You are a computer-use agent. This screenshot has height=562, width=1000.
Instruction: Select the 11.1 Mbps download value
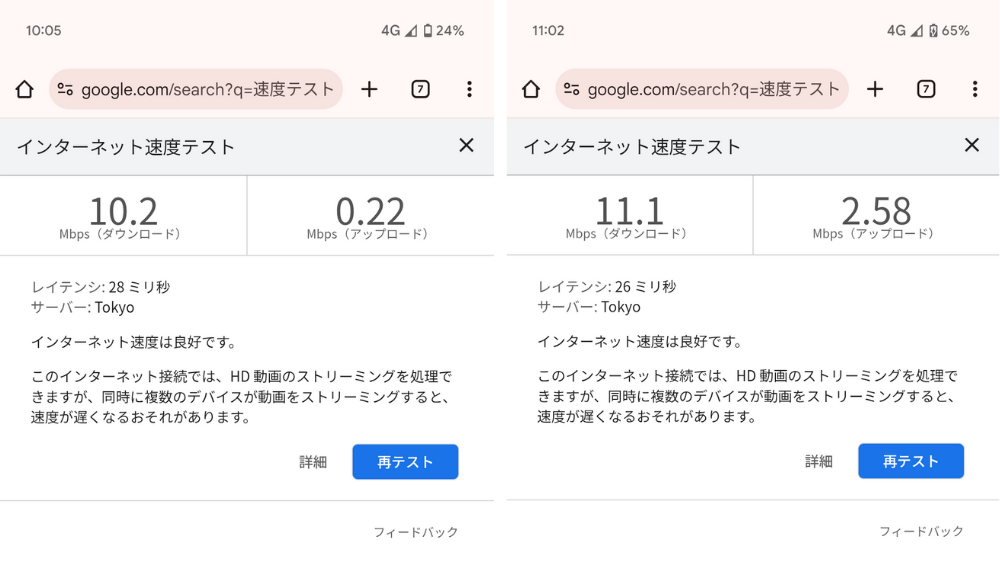[x=629, y=211]
